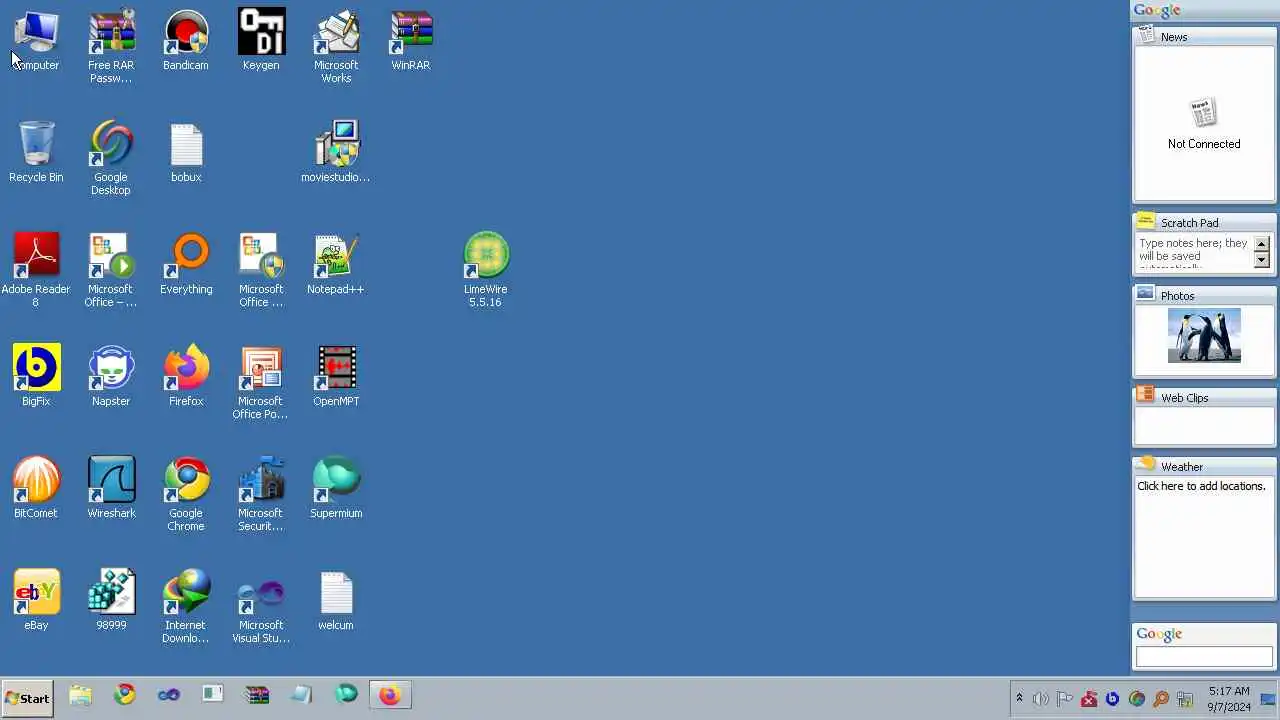Screen dimensions: 1280x720
Task: Open the Weather gadget header
Action: (x=1204, y=466)
